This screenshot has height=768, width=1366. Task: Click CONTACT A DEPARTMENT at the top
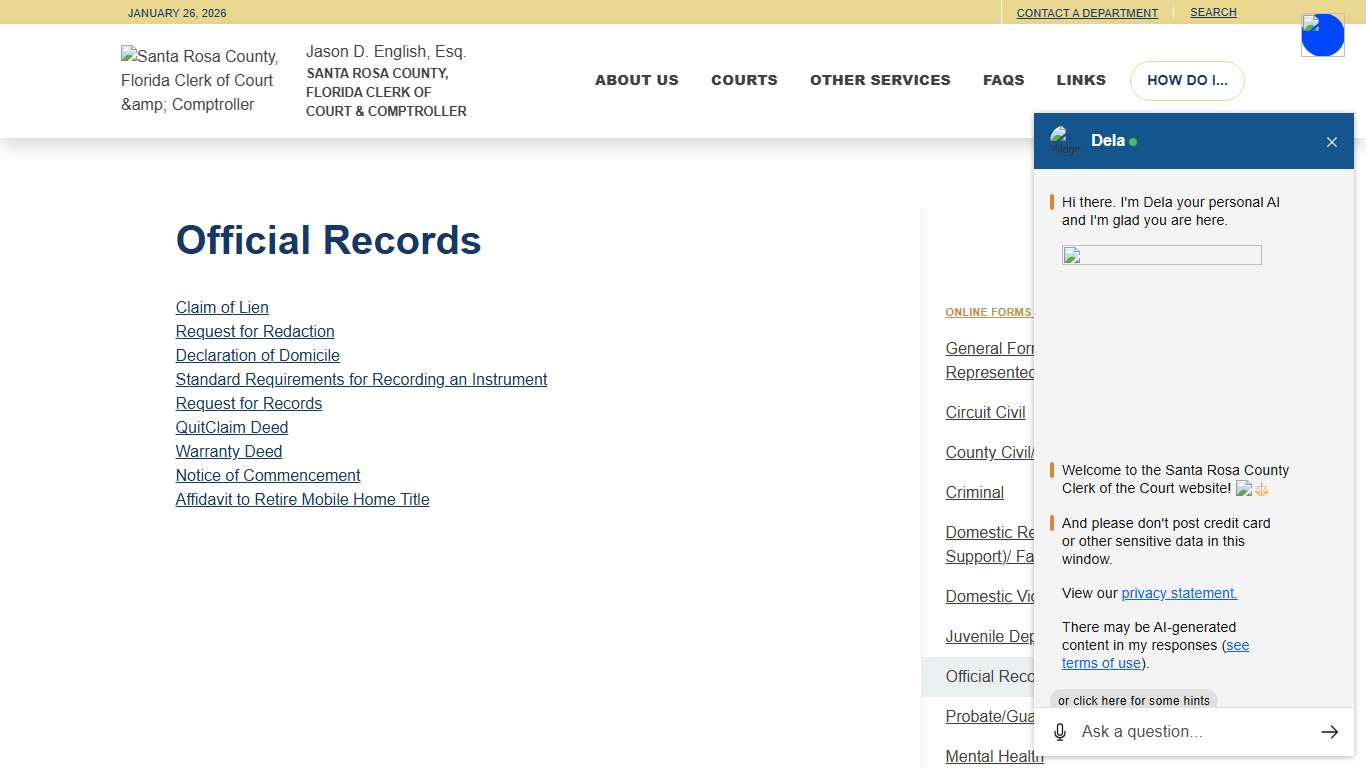(x=1087, y=12)
